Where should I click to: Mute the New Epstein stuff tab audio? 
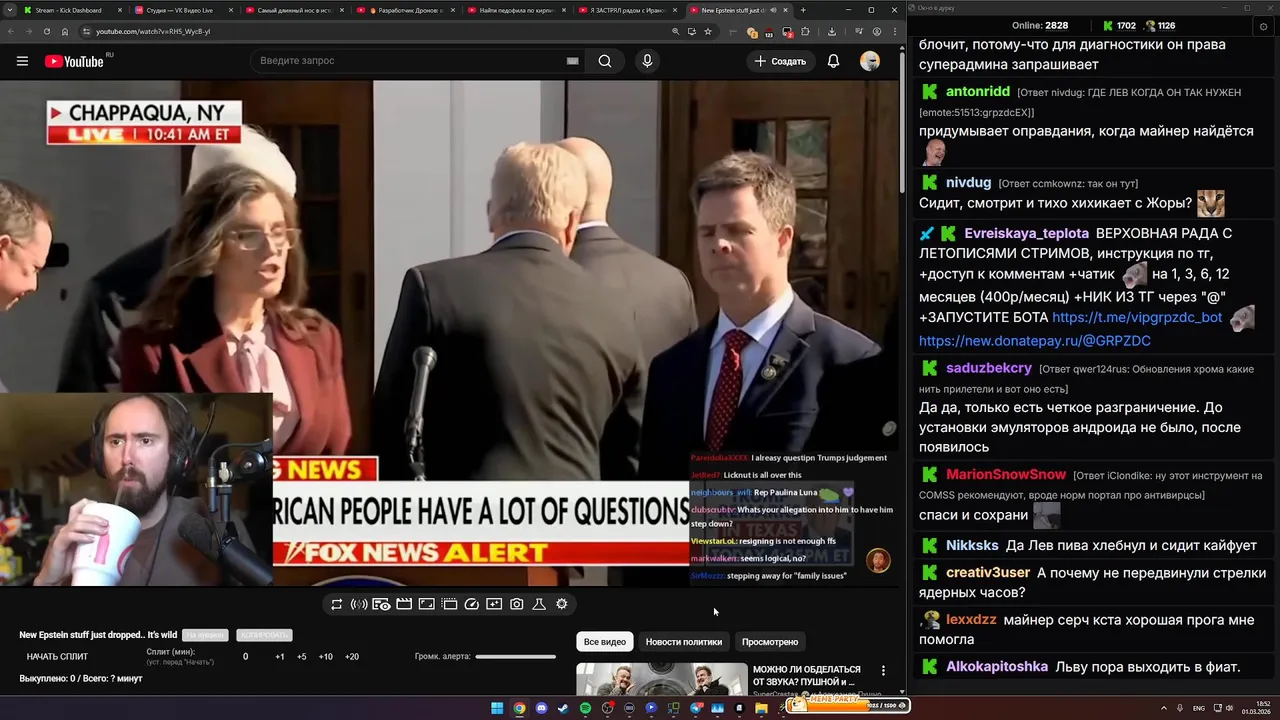(x=773, y=10)
